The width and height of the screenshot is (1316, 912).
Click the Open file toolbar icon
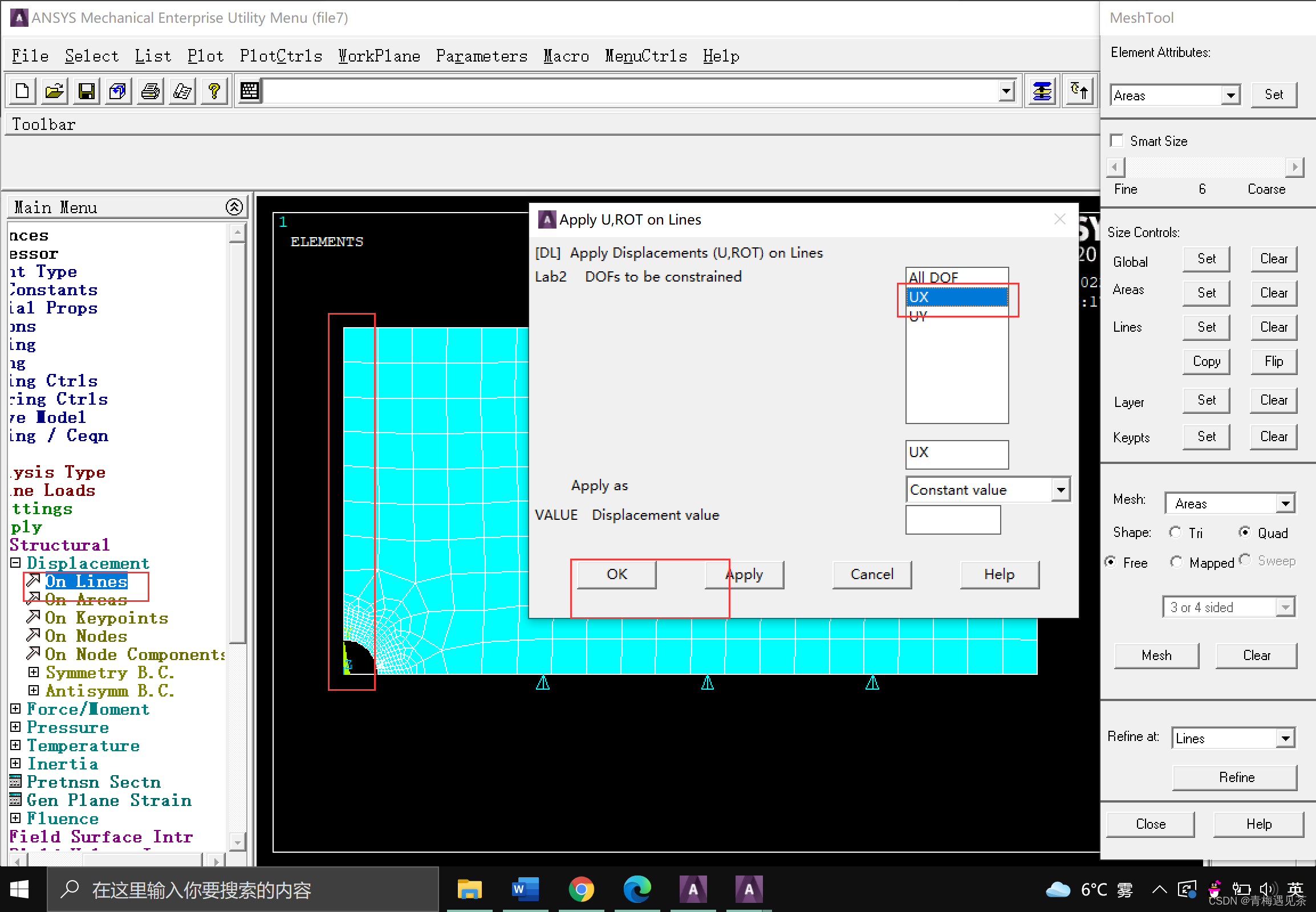[54, 91]
